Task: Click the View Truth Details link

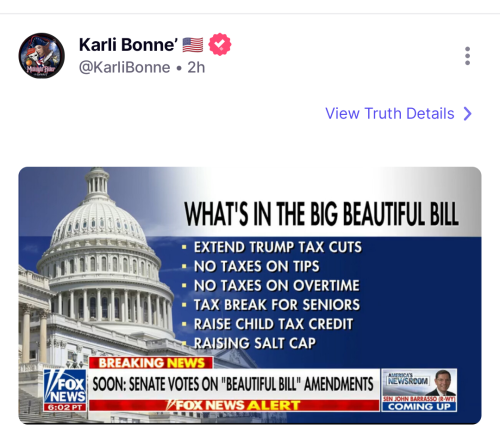Action: click(390, 113)
